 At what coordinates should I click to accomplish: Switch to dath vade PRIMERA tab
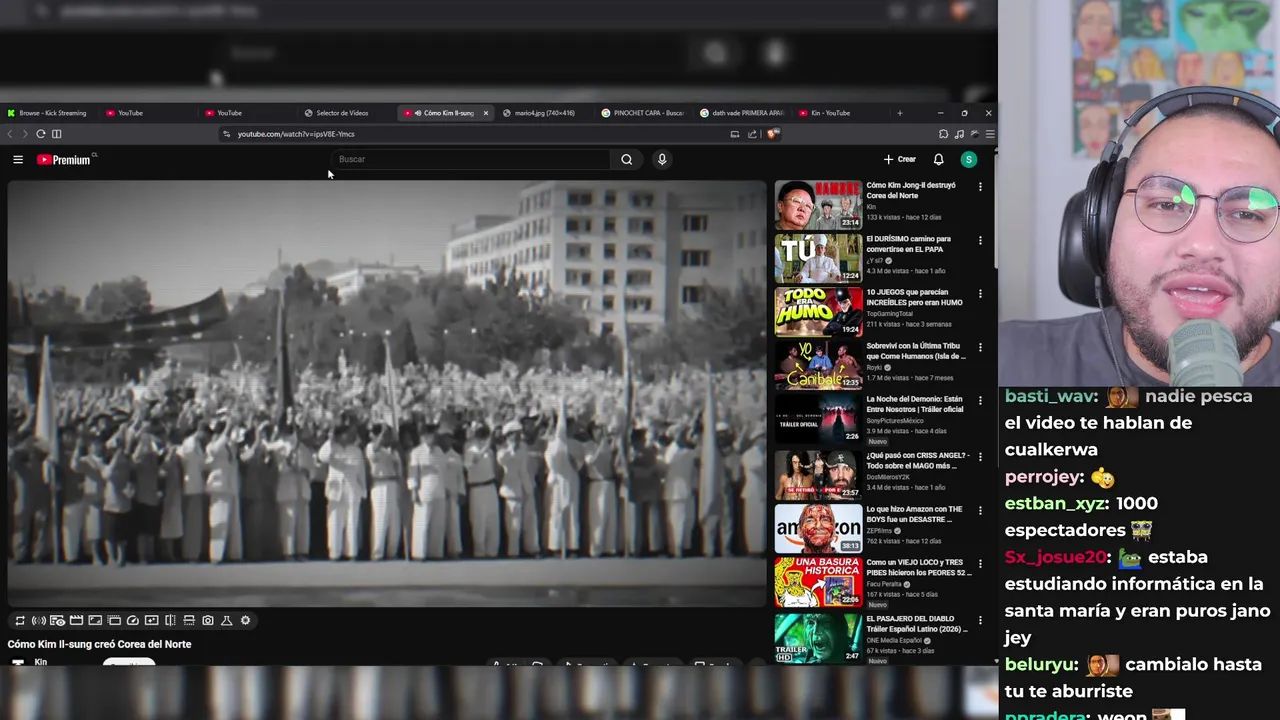[x=742, y=113]
